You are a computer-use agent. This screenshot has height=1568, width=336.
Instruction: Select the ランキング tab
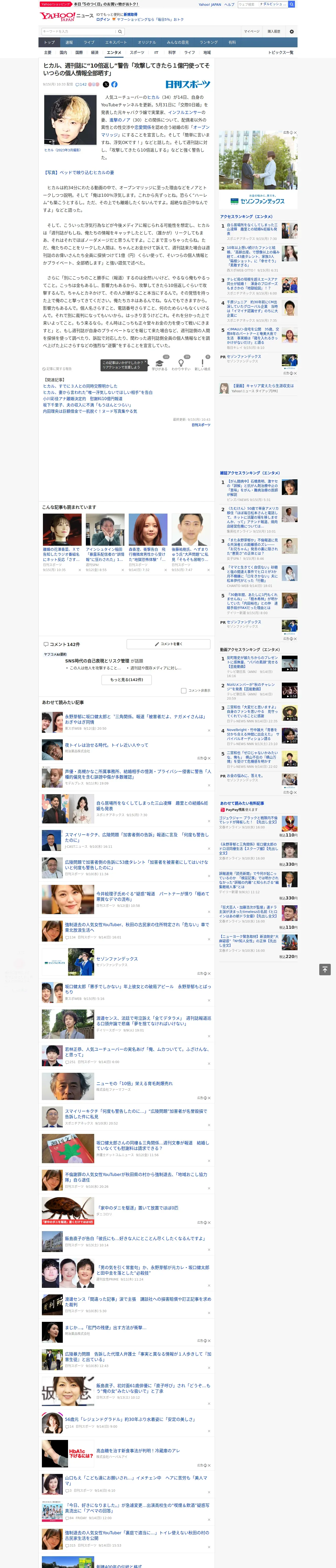209,43
